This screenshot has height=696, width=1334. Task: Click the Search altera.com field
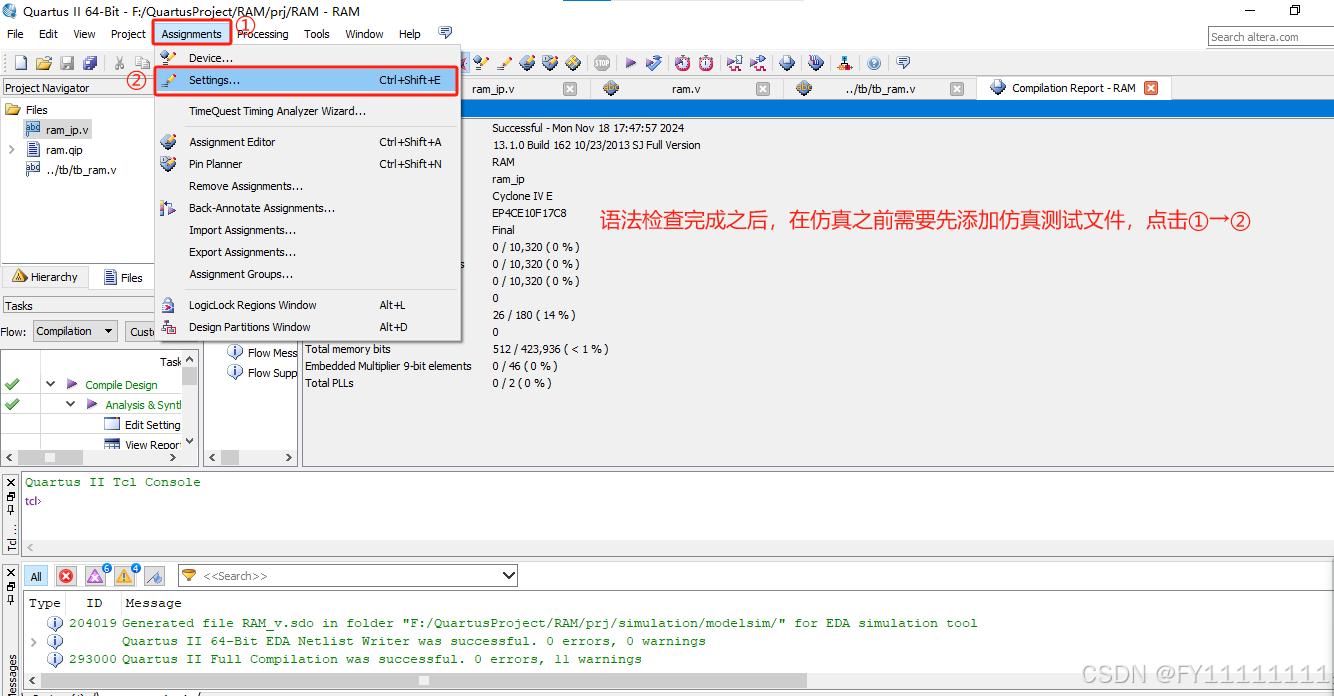1270,37
